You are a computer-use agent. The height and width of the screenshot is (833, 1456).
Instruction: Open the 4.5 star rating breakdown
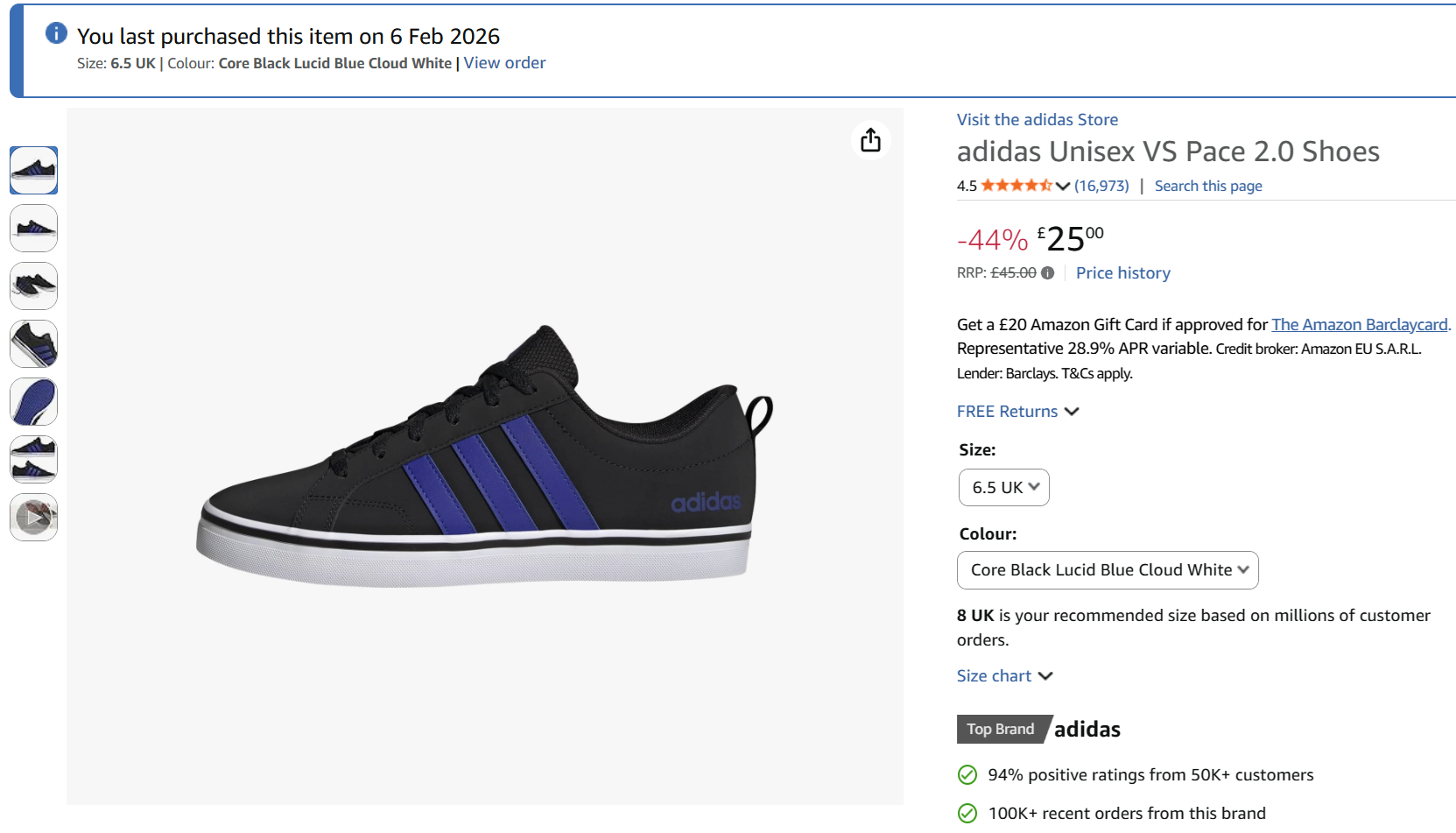coord(1025,186)
